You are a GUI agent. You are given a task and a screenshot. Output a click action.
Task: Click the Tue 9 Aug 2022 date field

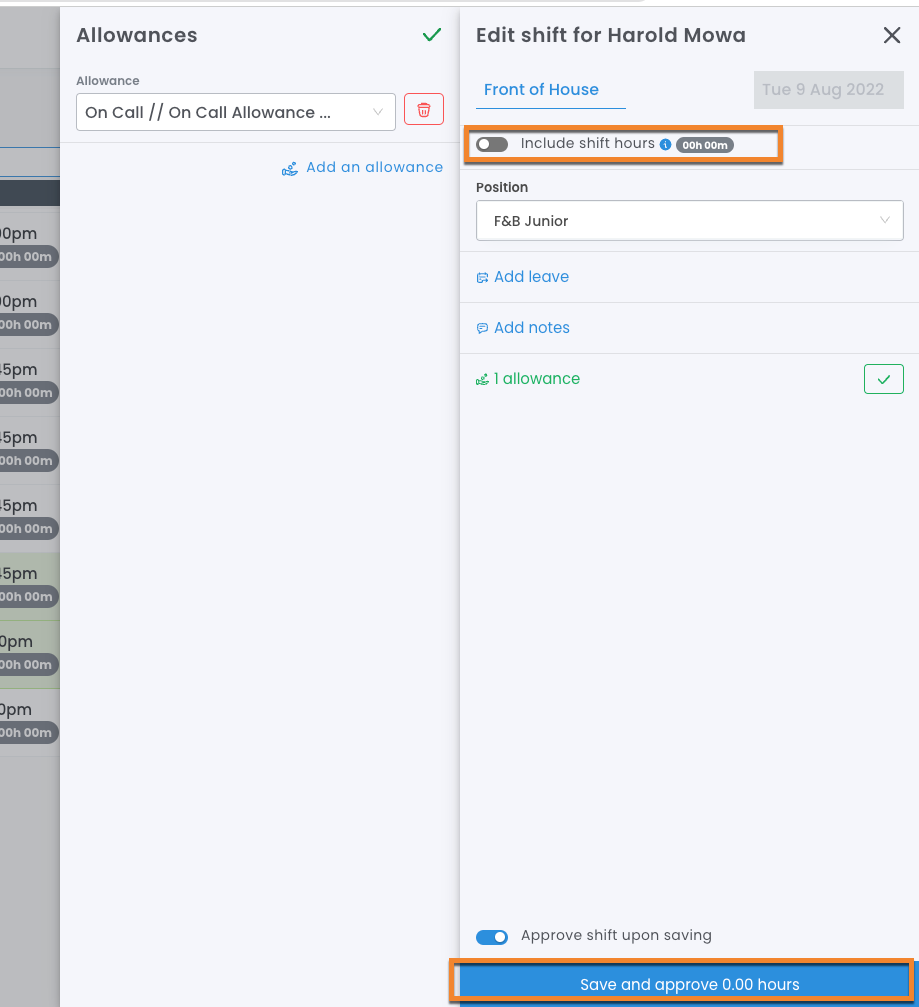click(822, 90)
